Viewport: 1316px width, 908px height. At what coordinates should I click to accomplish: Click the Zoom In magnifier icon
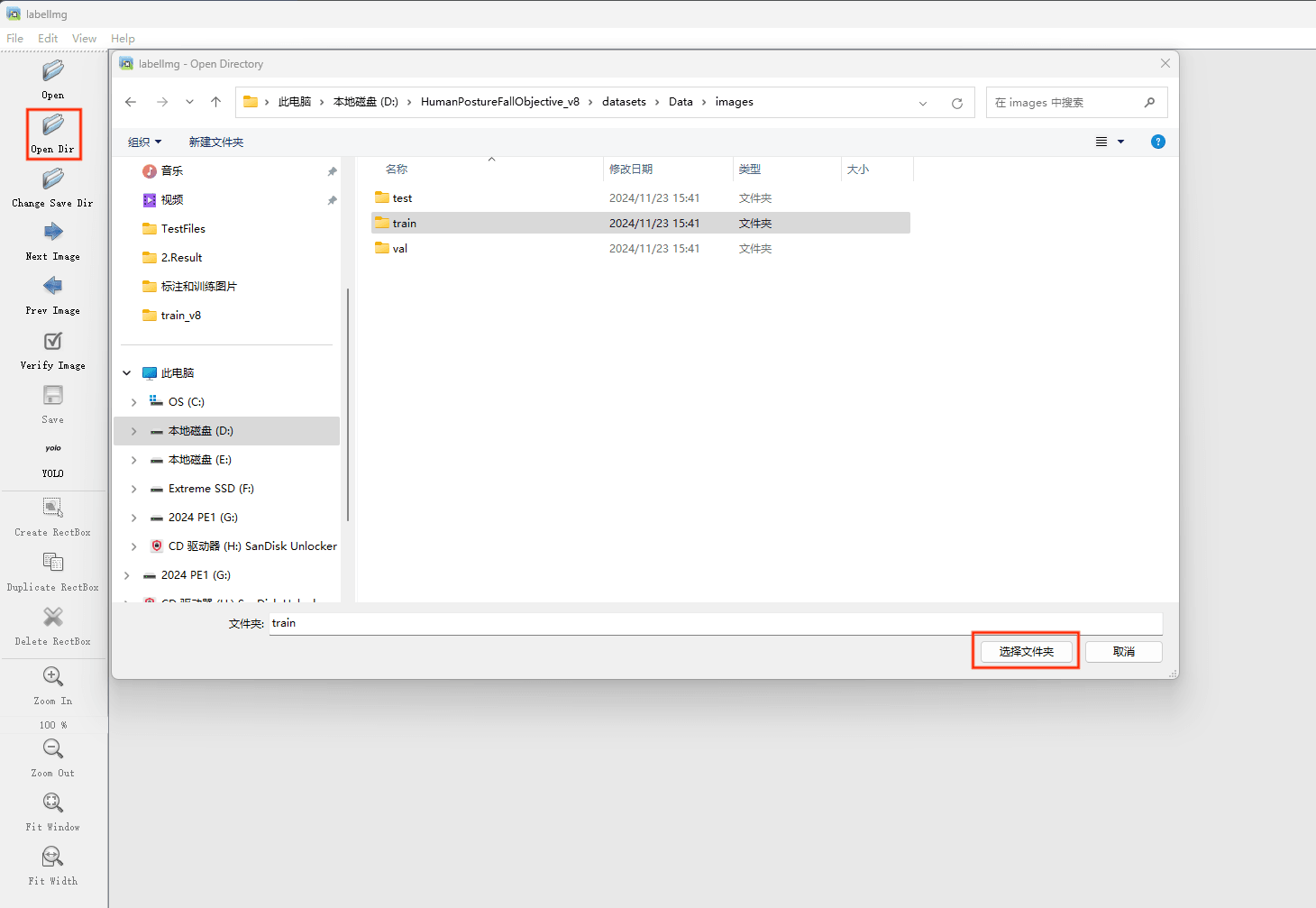tap(53, 677)
